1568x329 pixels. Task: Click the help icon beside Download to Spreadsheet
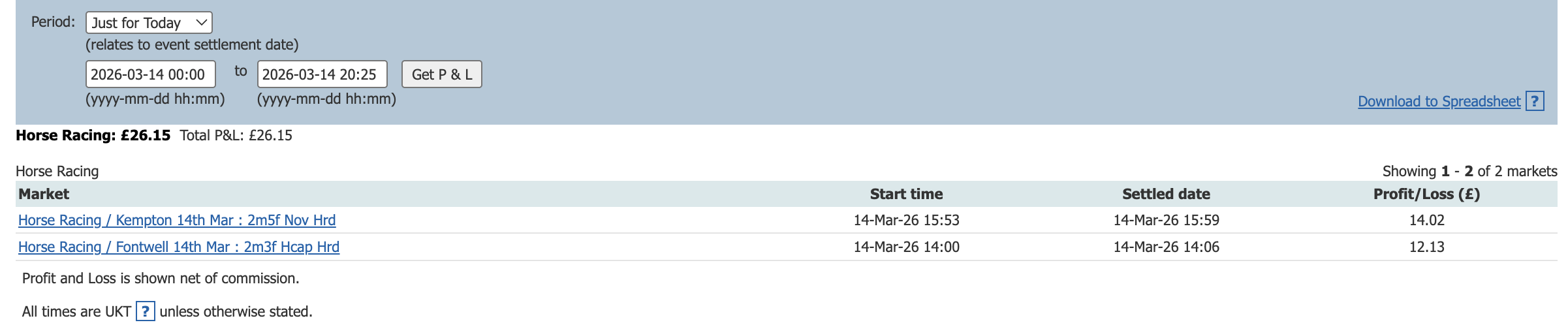tap(1535, 102)
